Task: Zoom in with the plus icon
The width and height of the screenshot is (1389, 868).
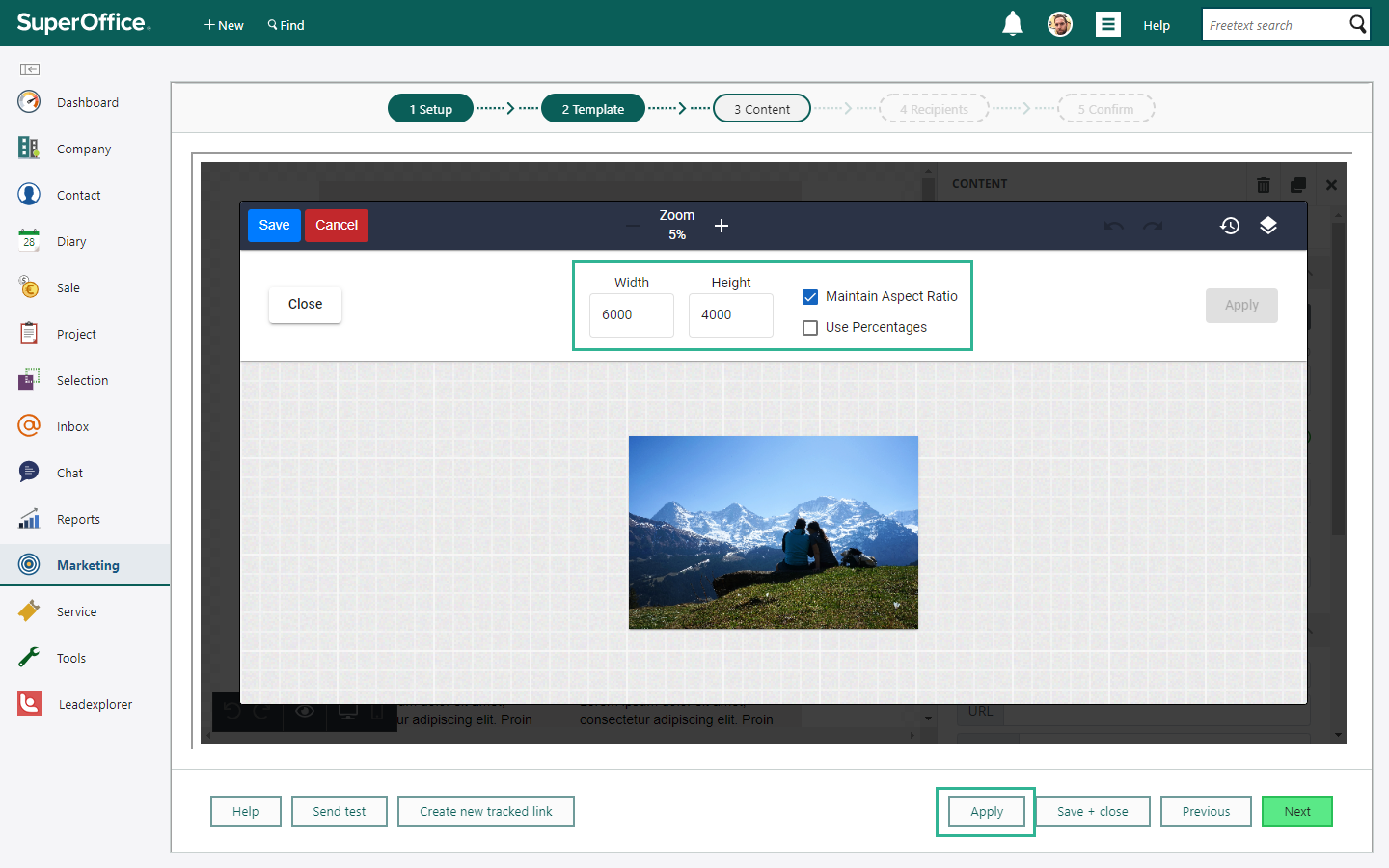Action: click(722, 226)
